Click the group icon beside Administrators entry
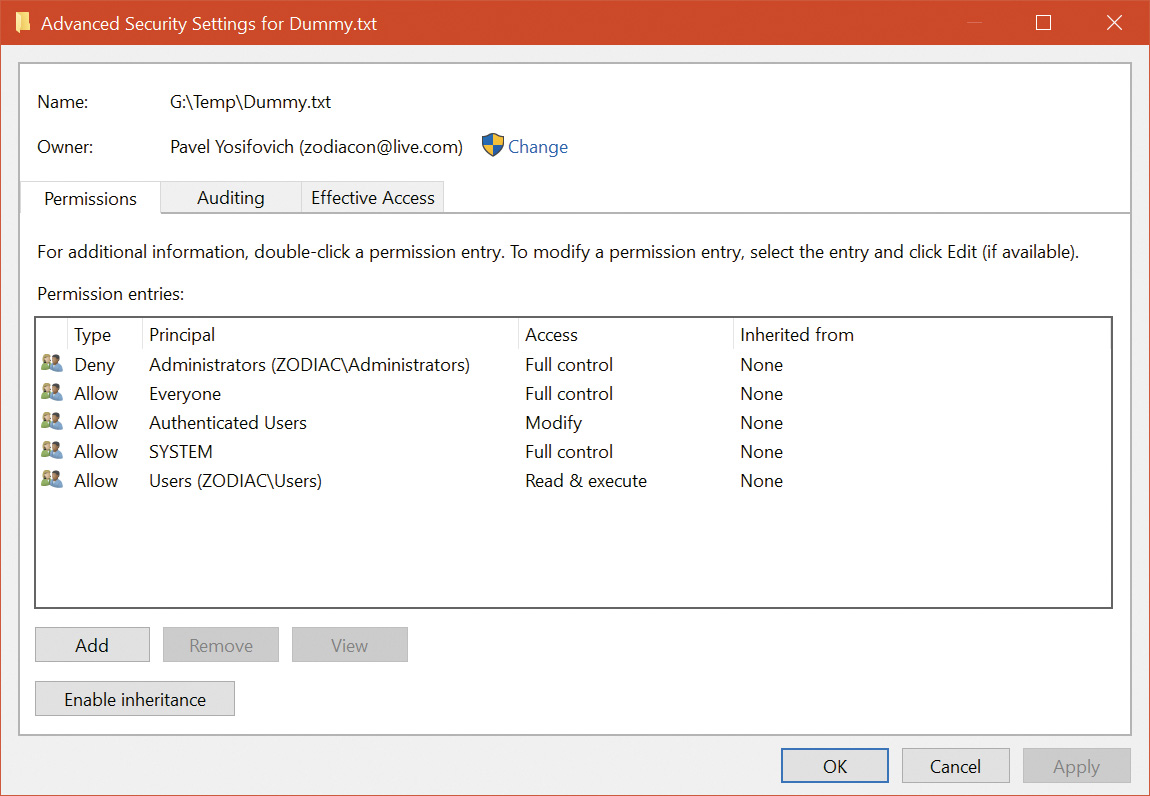The image size is (1150, 796). coord(52,364)
